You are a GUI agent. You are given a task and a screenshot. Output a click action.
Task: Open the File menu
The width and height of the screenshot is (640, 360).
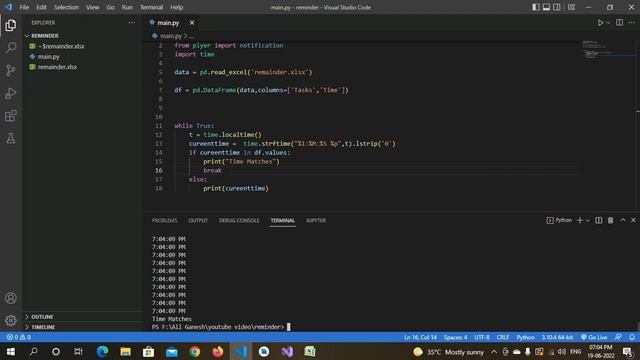click(x=24, y=7)
